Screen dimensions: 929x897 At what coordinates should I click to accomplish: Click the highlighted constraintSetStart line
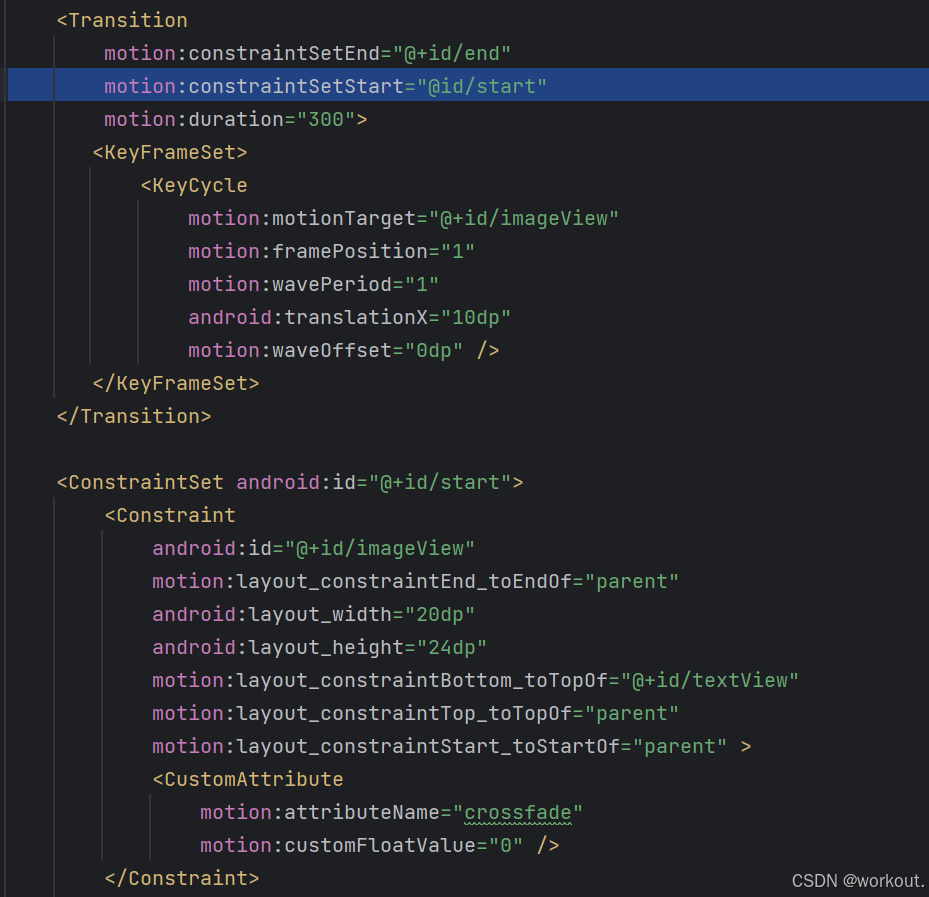point(323,86)
